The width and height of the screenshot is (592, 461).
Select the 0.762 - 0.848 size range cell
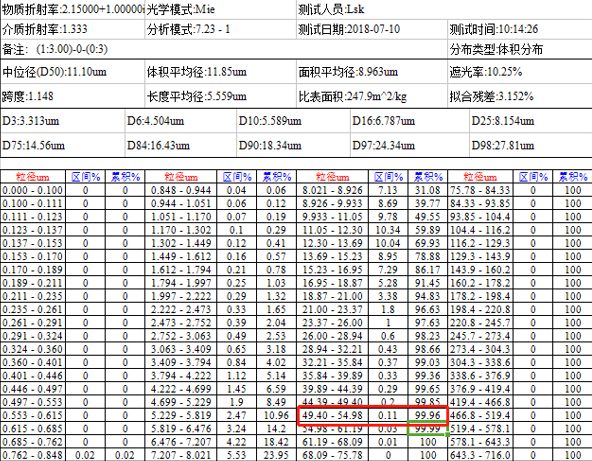click(33, 455)
